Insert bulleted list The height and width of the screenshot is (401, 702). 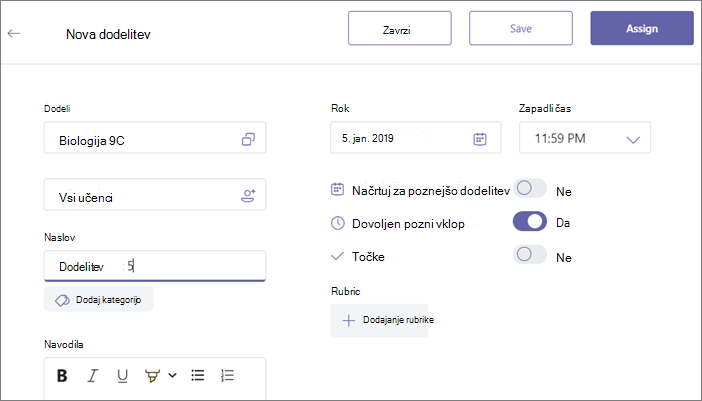pyautogui.click(x=197, y=375)
